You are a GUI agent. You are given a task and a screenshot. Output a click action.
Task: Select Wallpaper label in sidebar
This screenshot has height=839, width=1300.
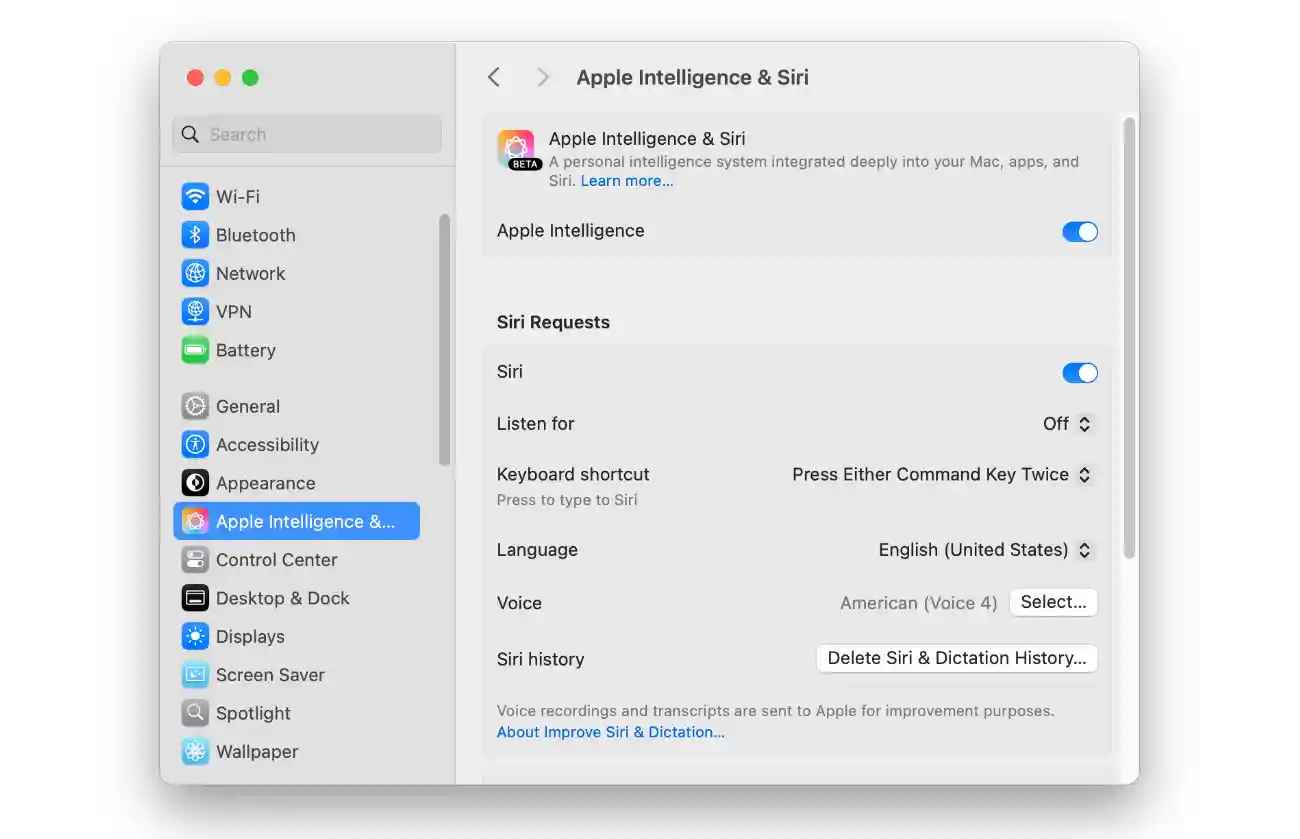257,751
